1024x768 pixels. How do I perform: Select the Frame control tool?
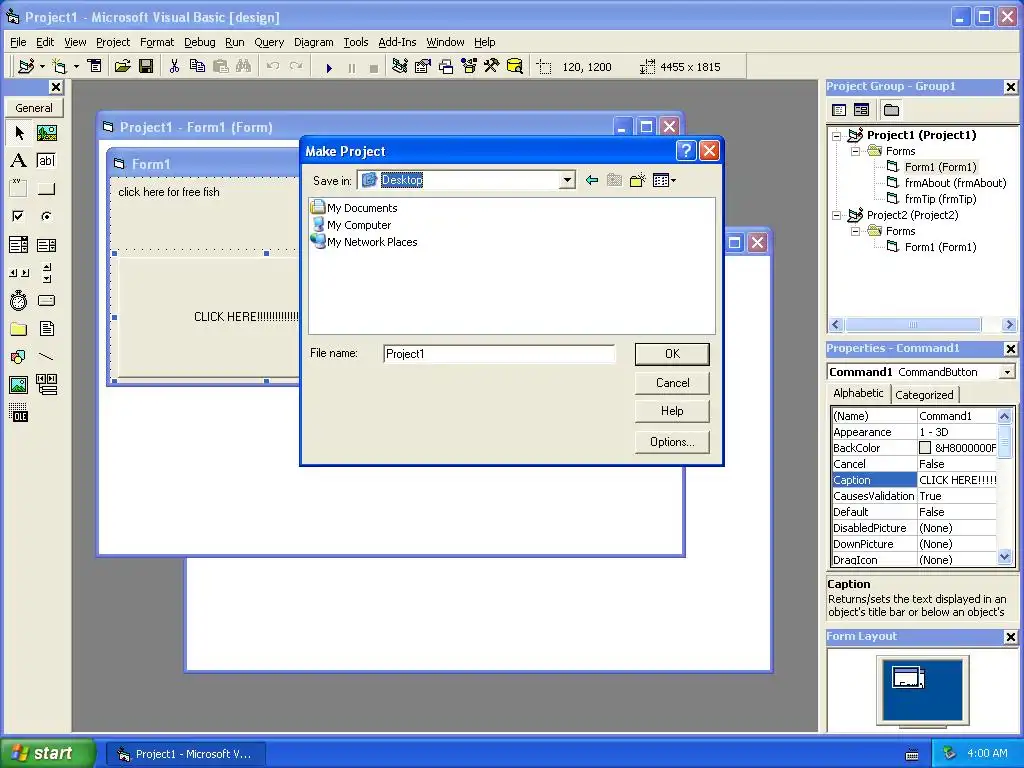19,189
